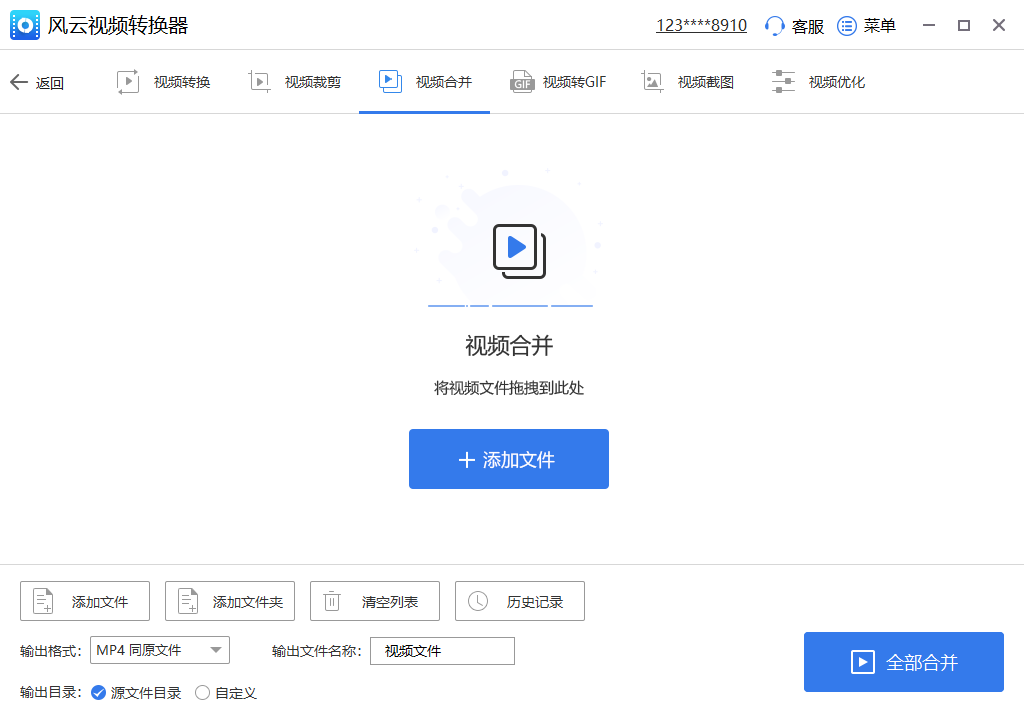Select the 视频合并 tab
Viewport: 1024px width, 720px height.
tap(424, 82)
